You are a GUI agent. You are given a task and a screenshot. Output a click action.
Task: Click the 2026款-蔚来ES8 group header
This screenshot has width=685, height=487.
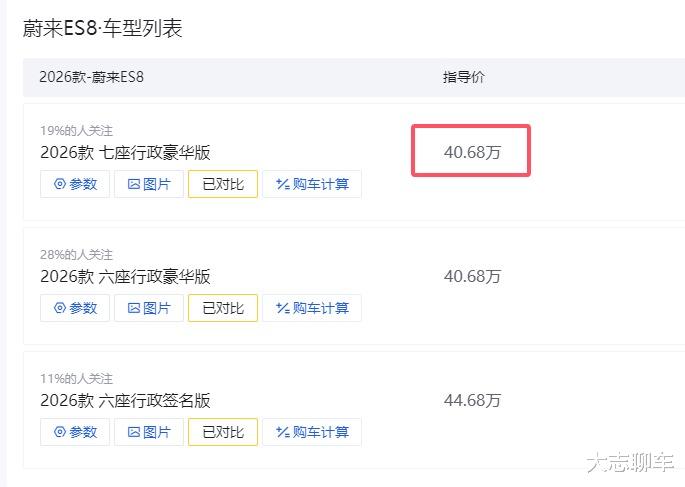tap(92, 77)
